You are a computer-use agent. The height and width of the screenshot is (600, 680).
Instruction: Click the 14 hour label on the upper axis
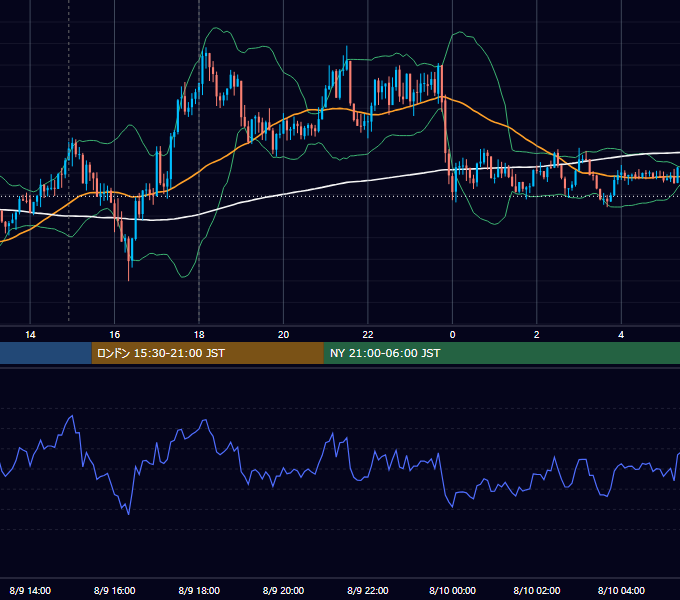click(x=30, y=335)
